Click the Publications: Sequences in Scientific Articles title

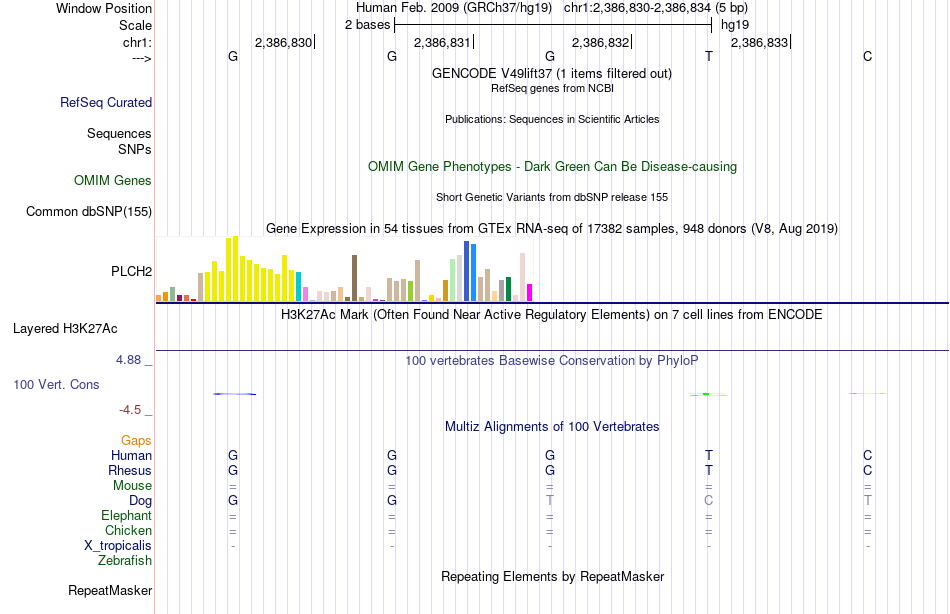click(552, 119)
